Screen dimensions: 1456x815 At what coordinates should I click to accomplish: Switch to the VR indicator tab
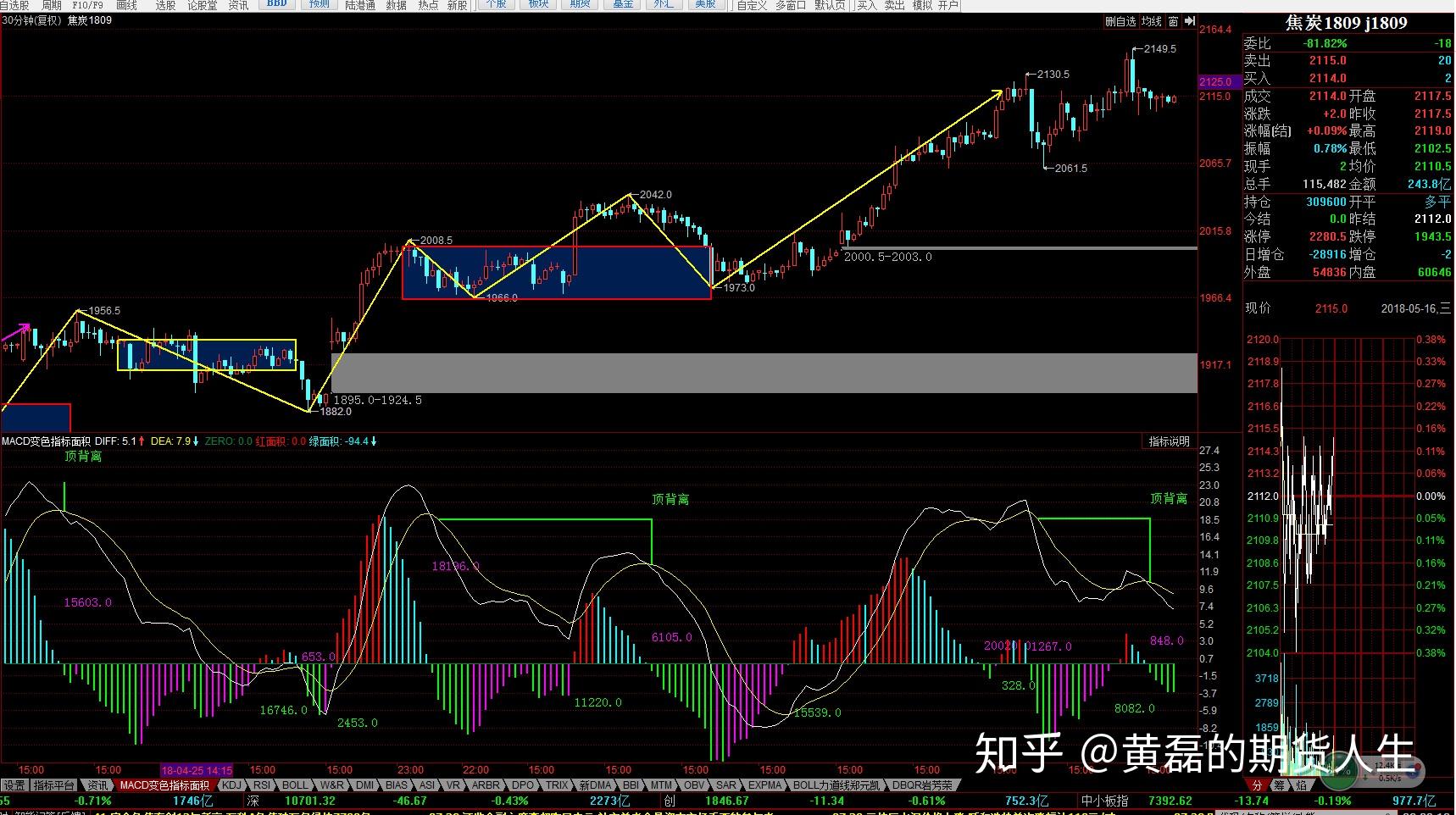click(x=453, y=785)
